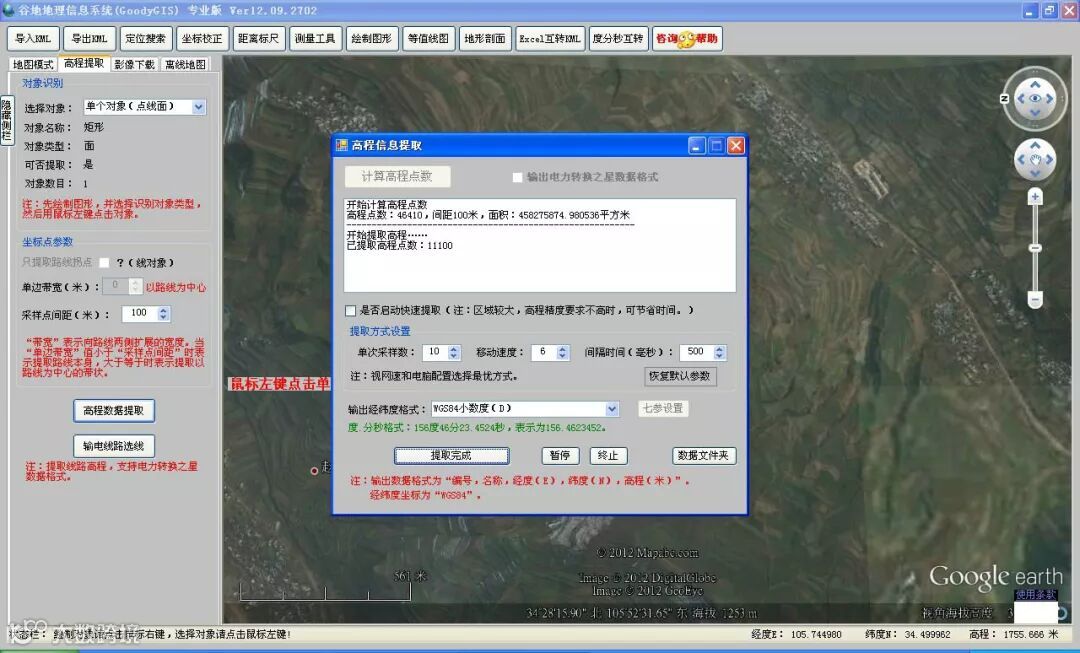Adjust the 间隔时间 spinner arrows
Screen dimensions: 1080x653
coord(720,352)
